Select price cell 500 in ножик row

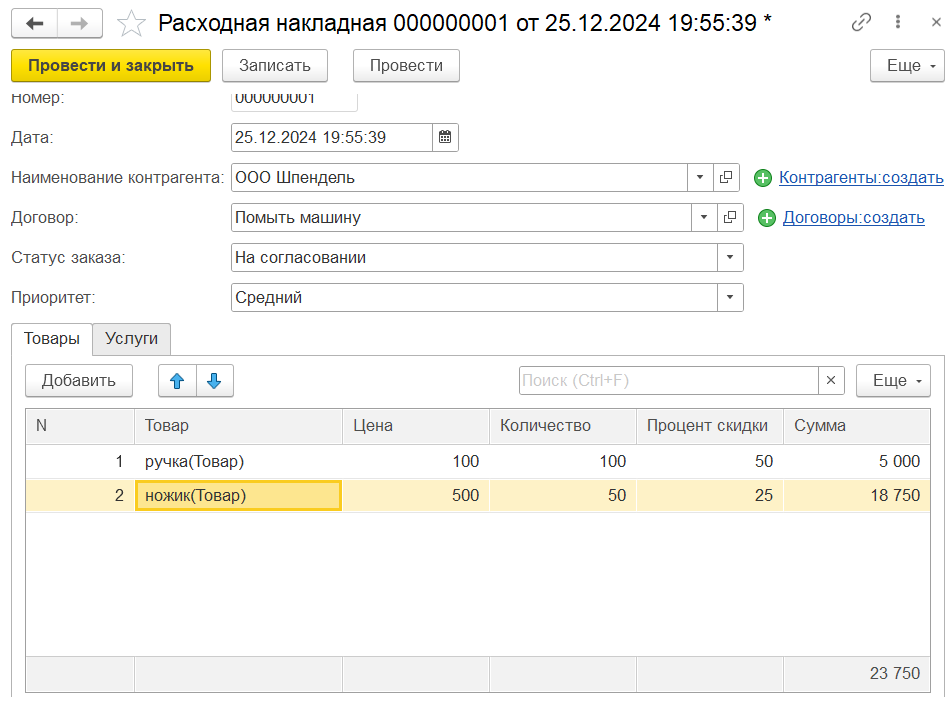pos(416,495)
